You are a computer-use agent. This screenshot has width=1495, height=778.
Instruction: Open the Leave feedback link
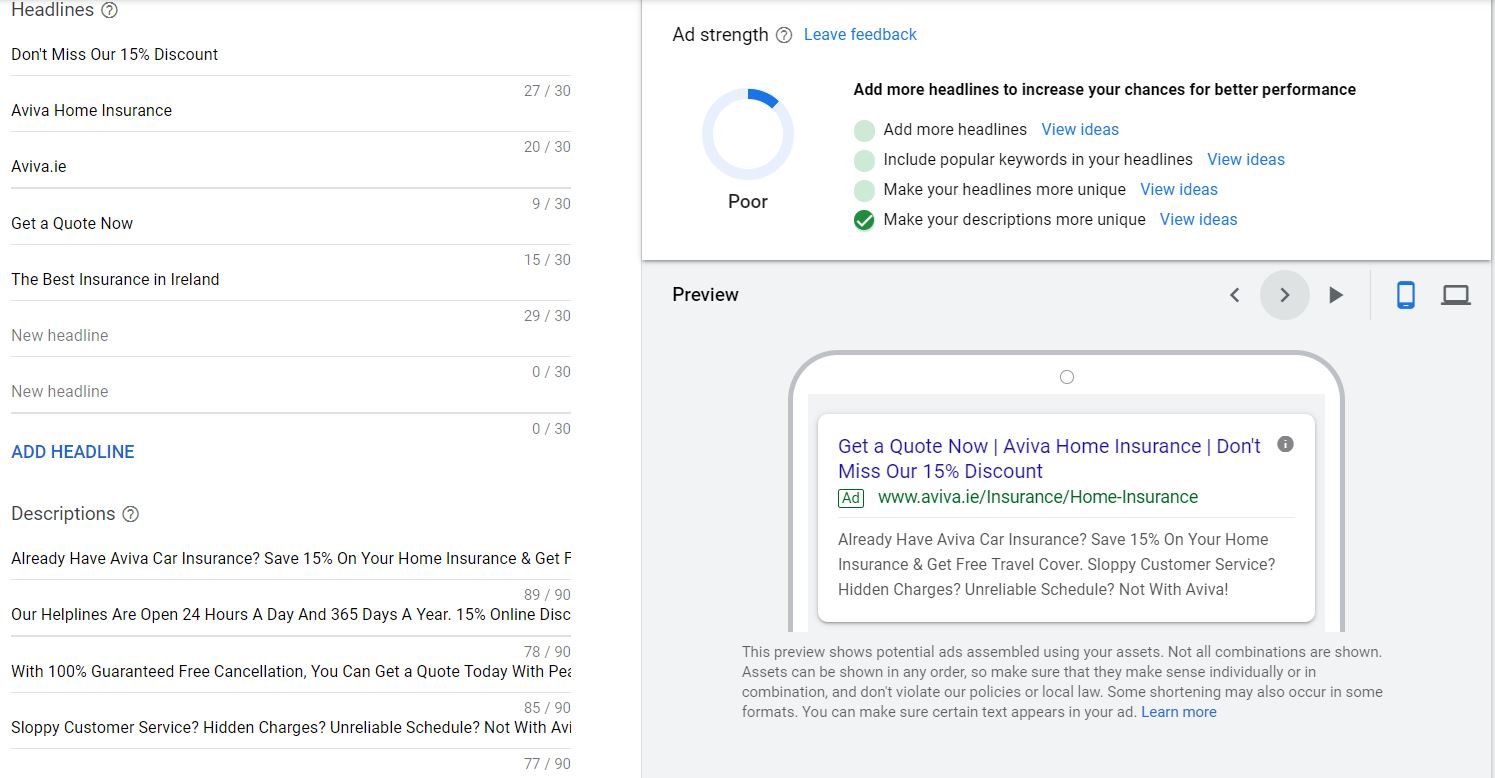[859, 34]
